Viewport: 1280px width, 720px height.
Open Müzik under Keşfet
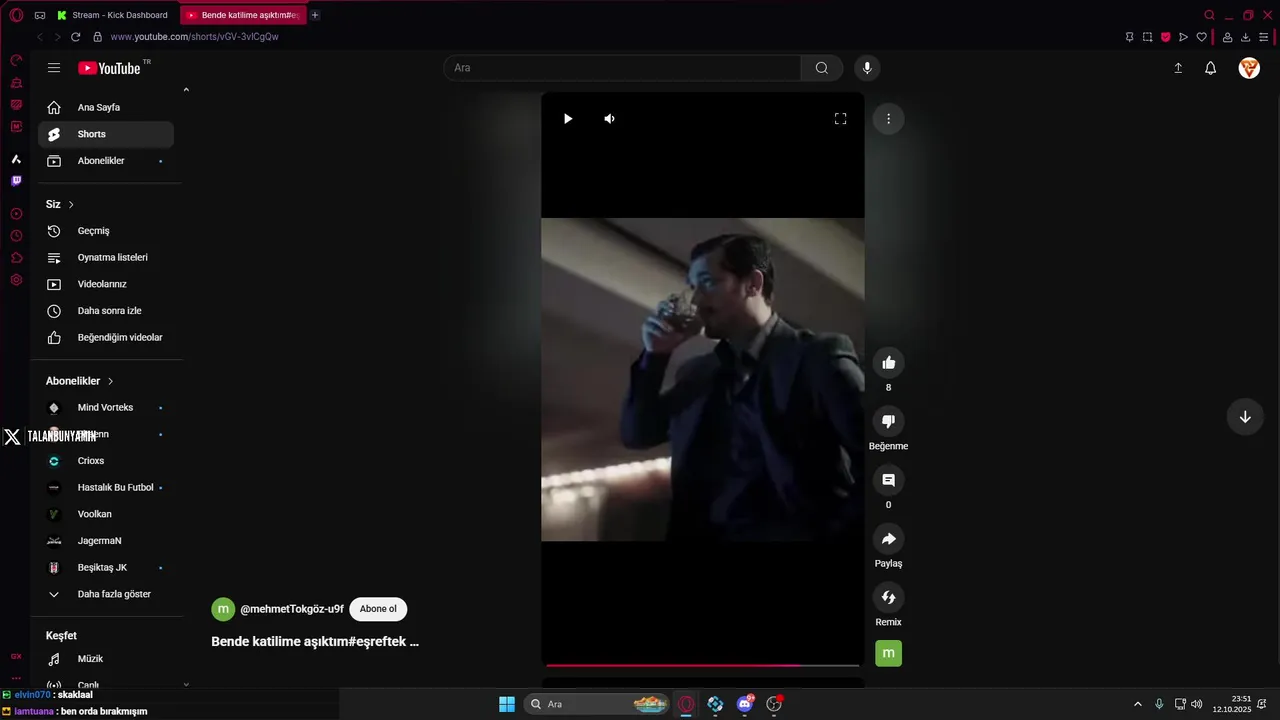tap(106, 659)
